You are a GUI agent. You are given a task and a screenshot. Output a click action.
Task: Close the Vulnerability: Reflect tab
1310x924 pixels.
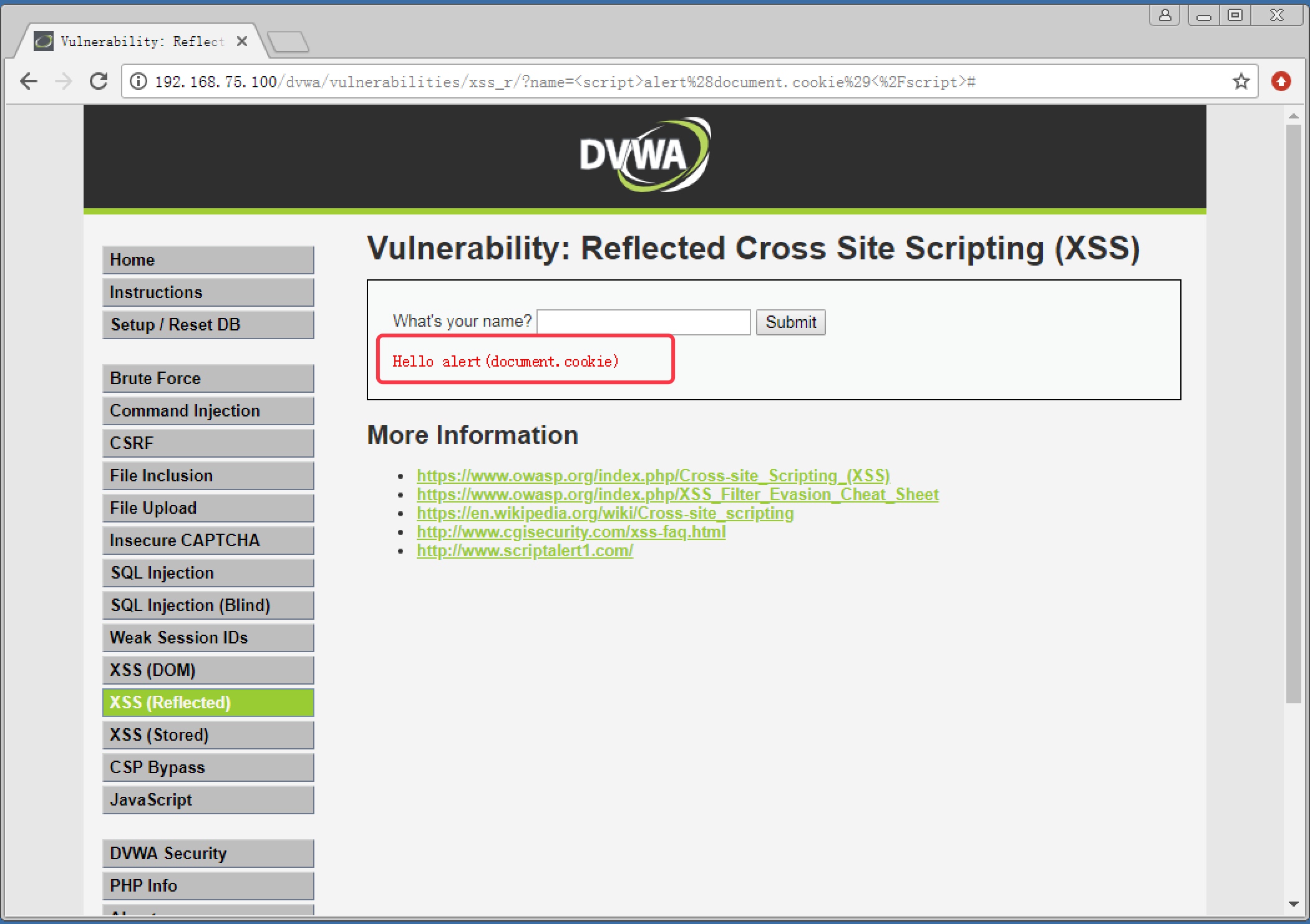tap(242, 42)
